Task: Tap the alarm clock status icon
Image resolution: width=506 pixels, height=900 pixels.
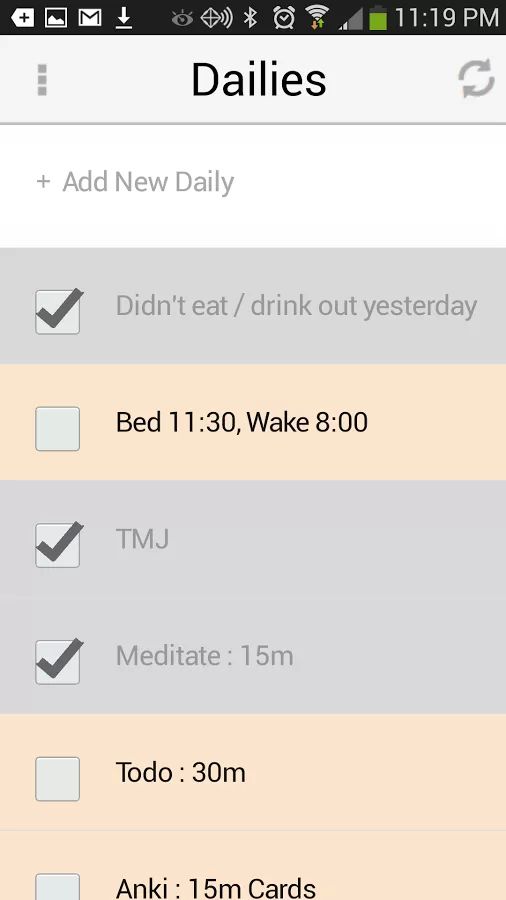Action: point(284,18)
